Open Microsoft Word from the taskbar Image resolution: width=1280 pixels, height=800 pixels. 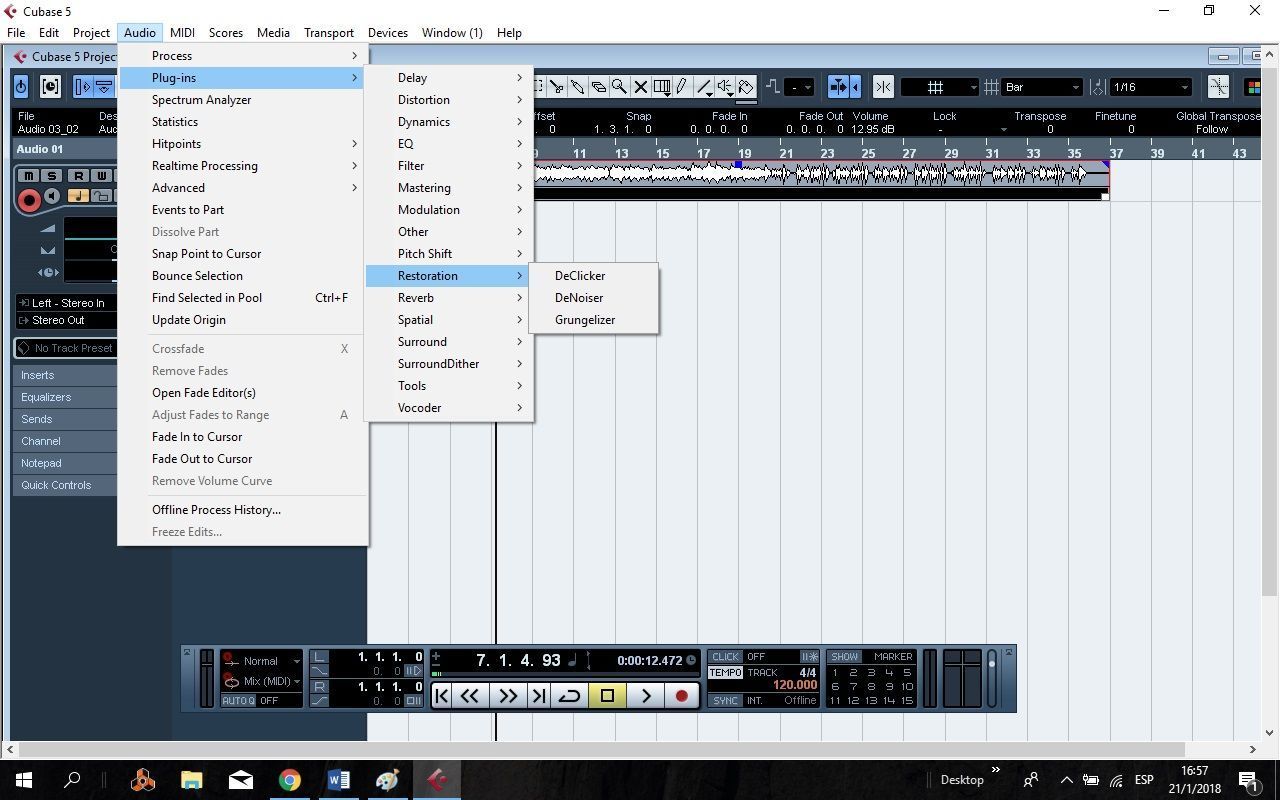338,780
